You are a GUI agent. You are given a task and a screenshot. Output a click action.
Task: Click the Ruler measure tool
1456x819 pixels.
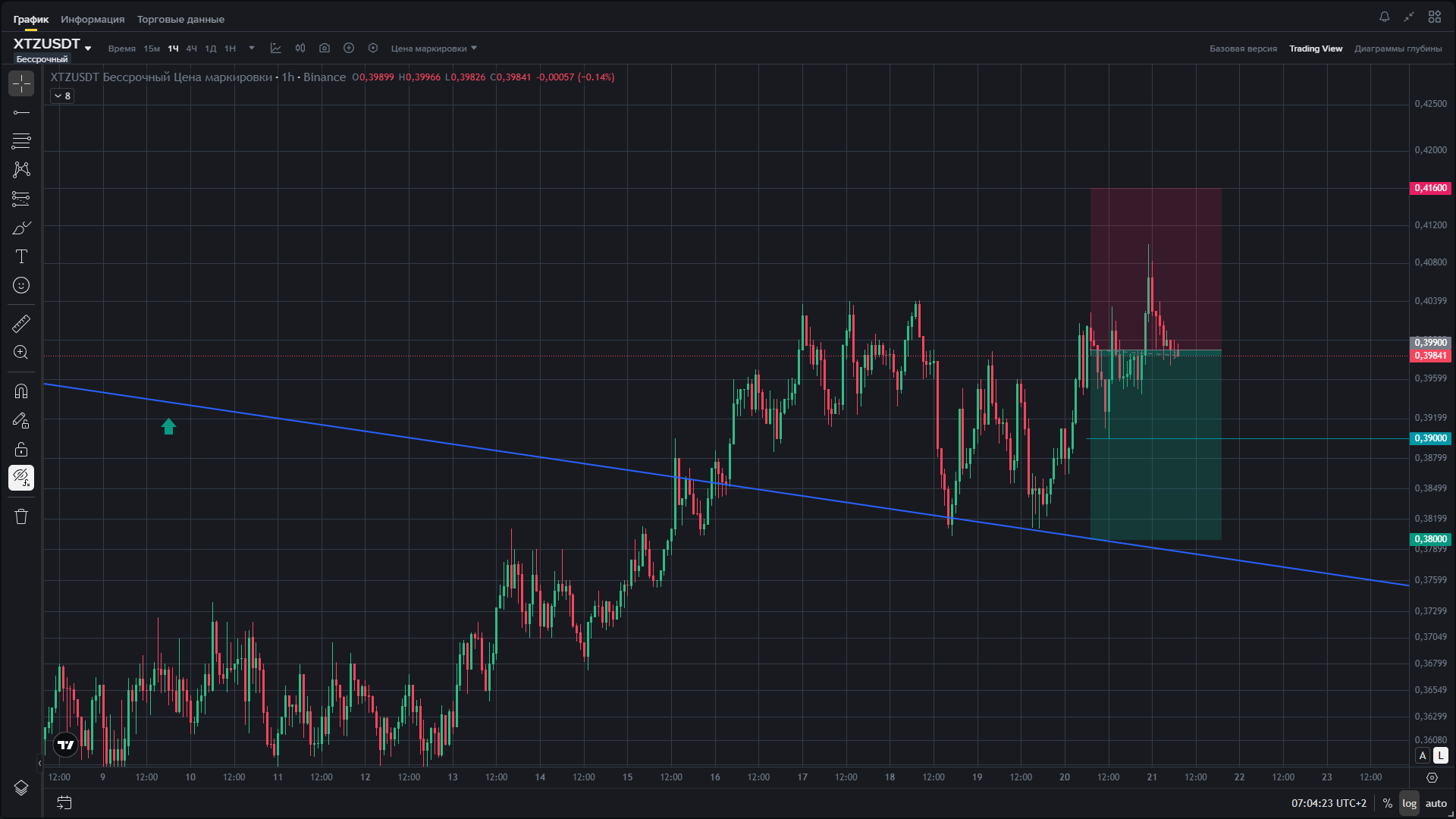(21, 324)
